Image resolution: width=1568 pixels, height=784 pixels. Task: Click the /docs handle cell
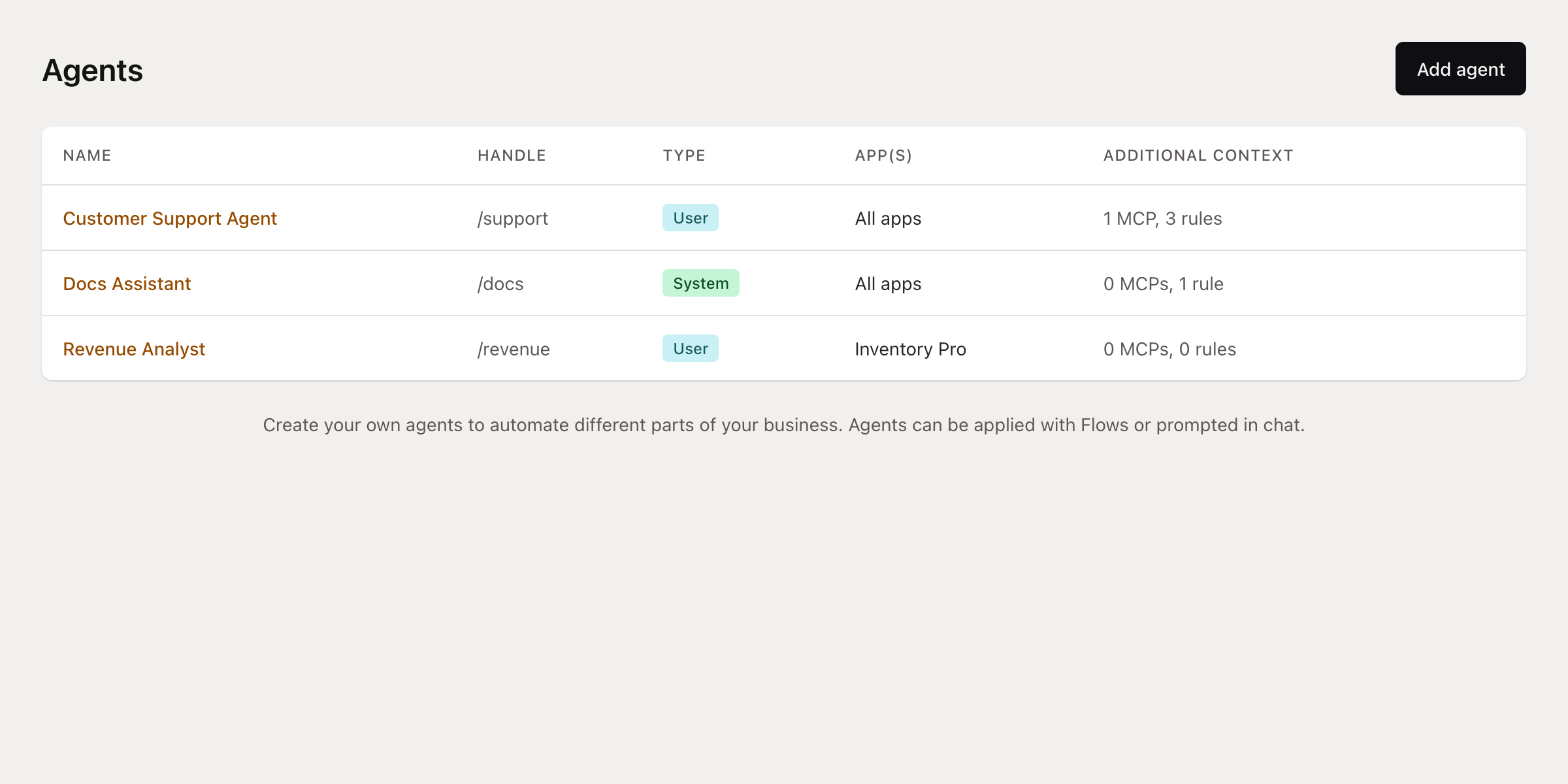click(500, 284)
